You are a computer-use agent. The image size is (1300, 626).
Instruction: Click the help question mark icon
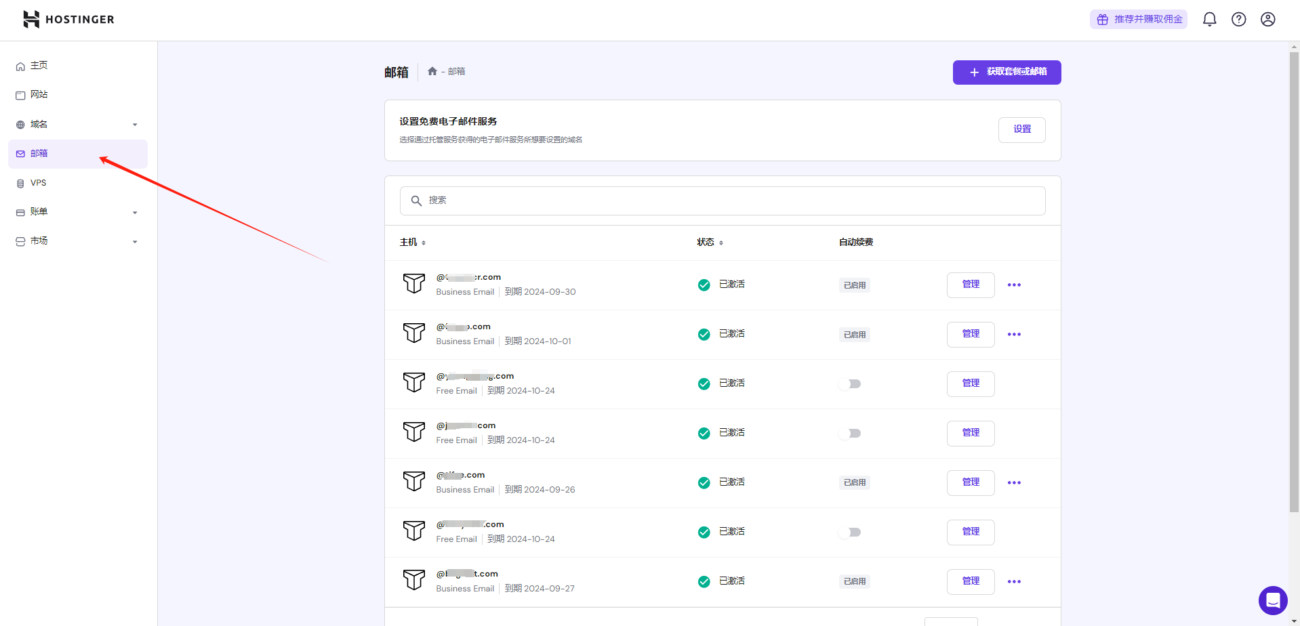click(1238, 19)
